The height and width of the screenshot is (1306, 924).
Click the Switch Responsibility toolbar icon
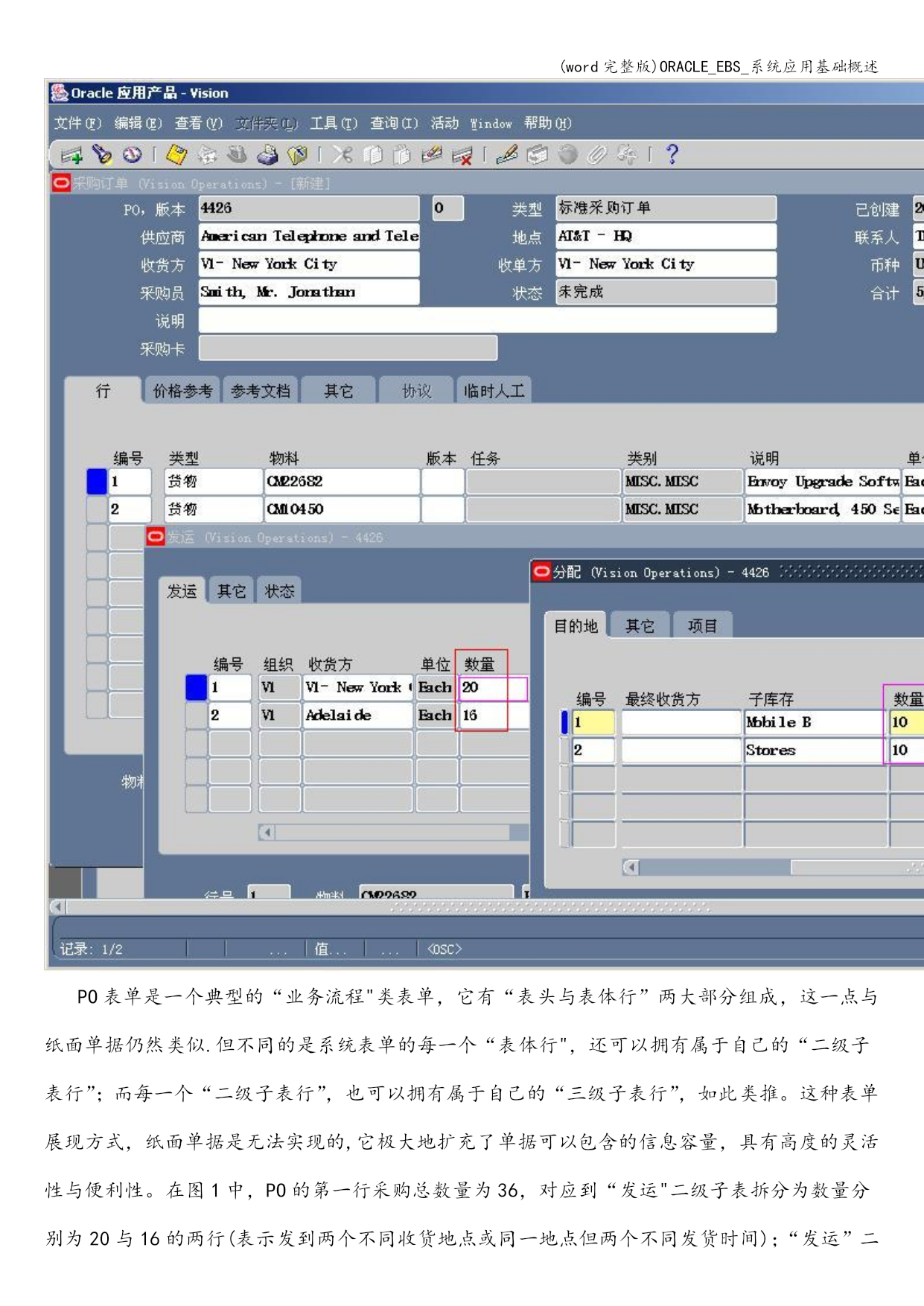pos(237,155)
